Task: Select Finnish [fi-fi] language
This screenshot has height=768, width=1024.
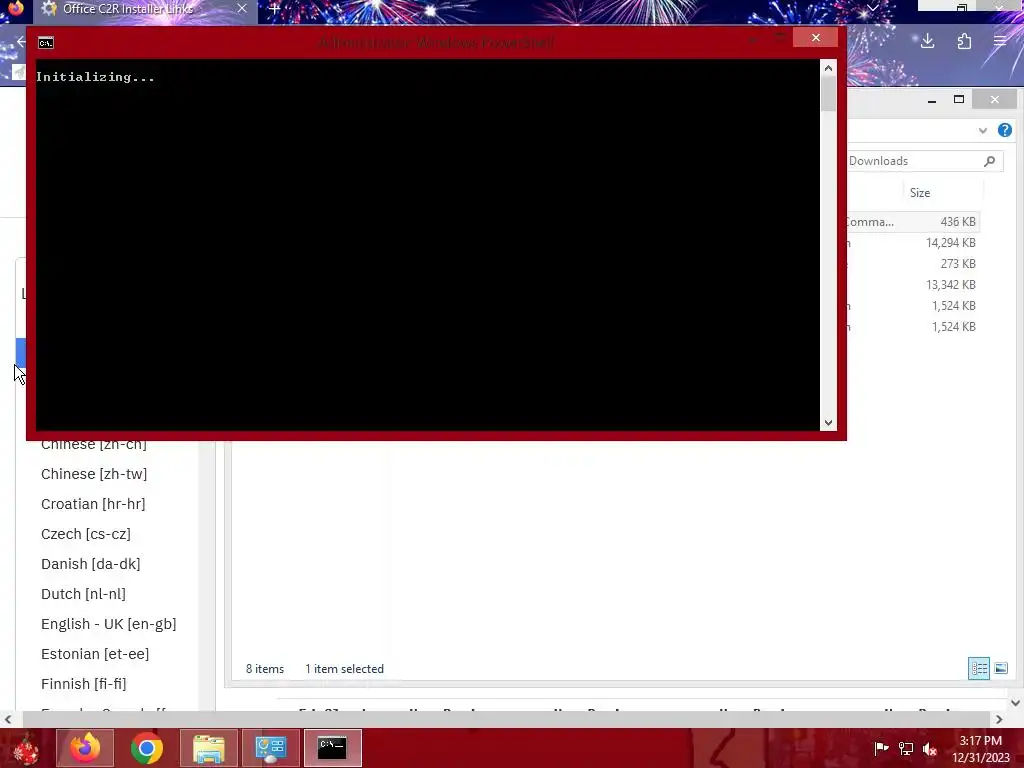Action: click(x=84, y=684)
